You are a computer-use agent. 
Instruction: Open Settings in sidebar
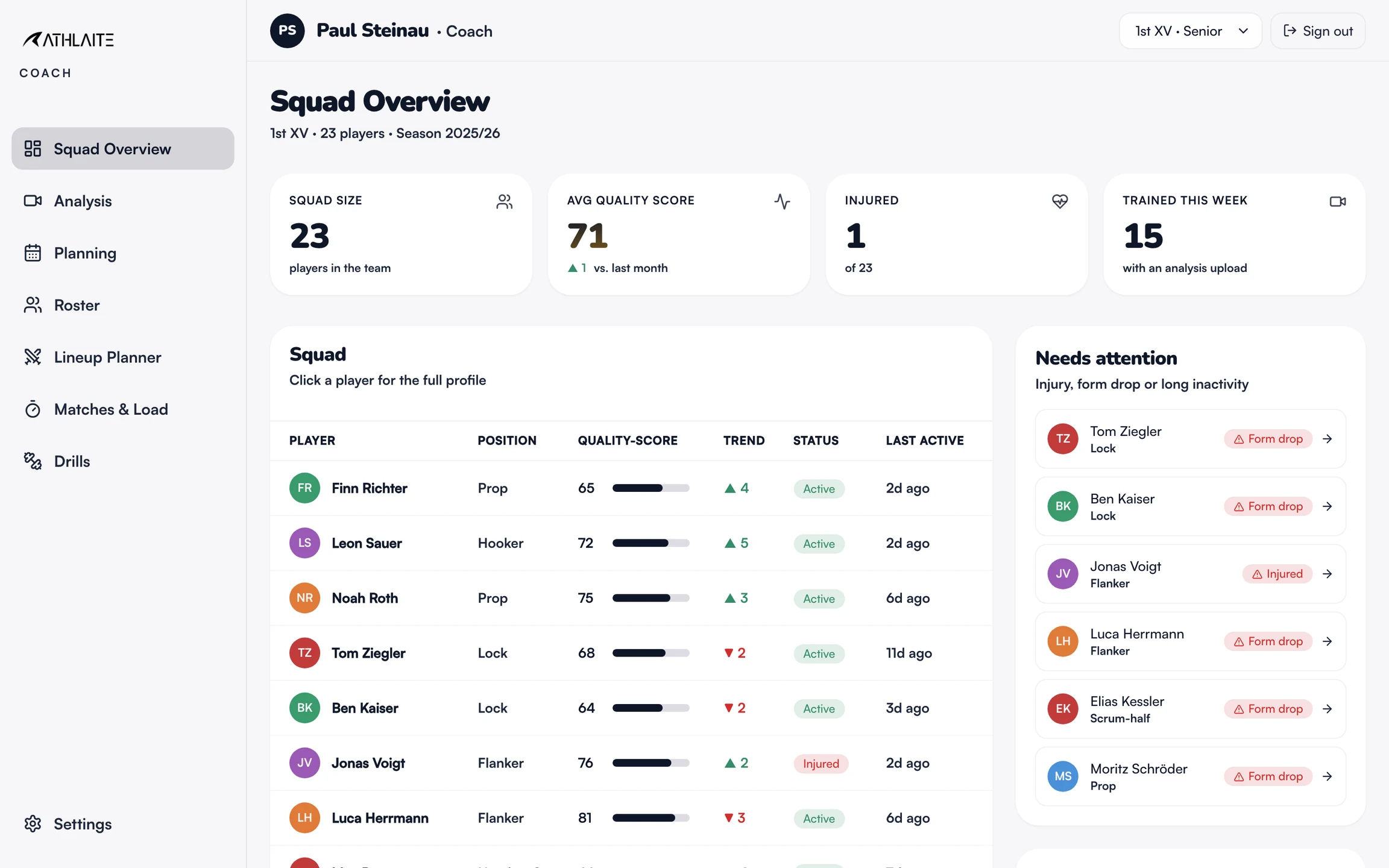pyautogui.click(x=123, y=824)
